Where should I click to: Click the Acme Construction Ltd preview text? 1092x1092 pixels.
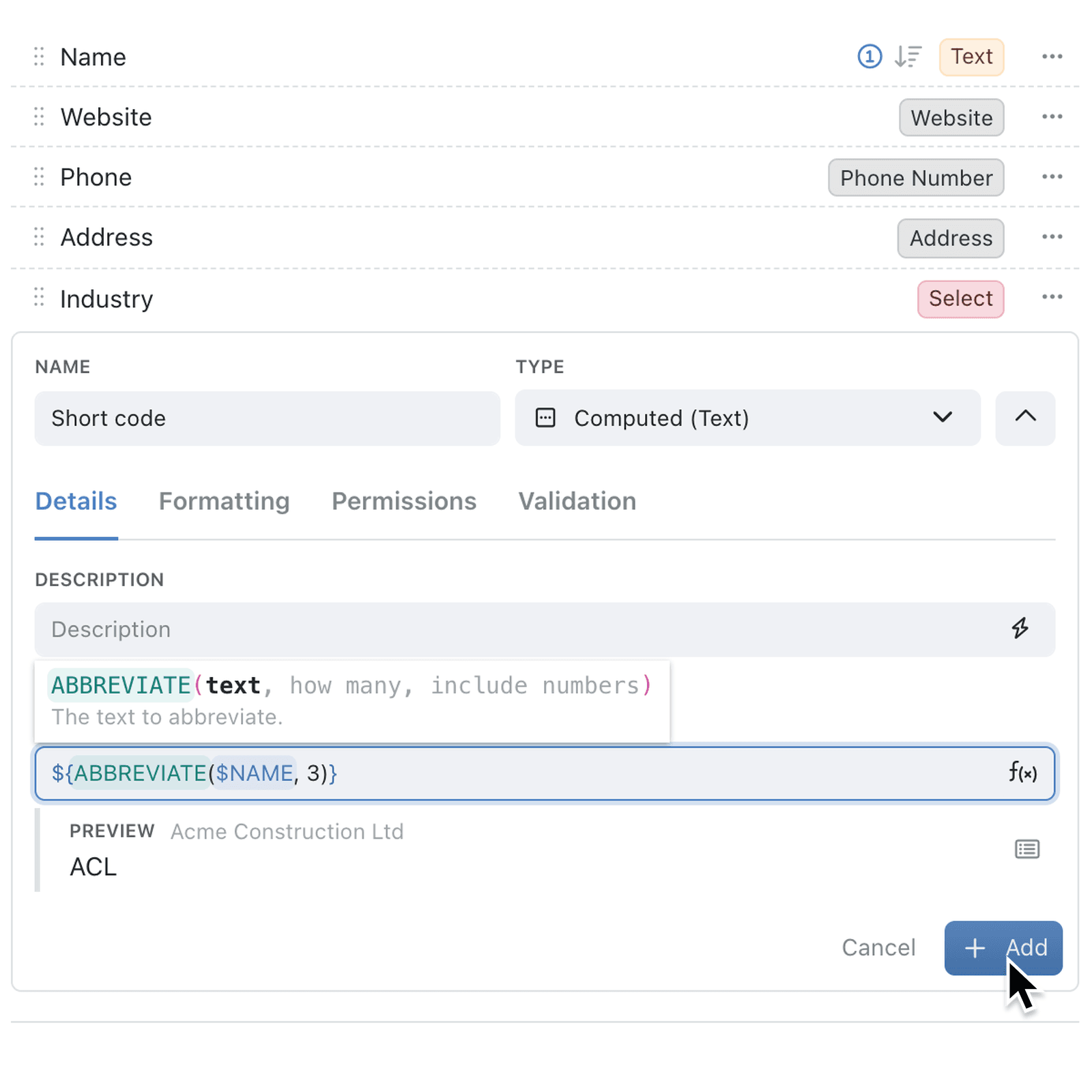[x=287, y=831]
